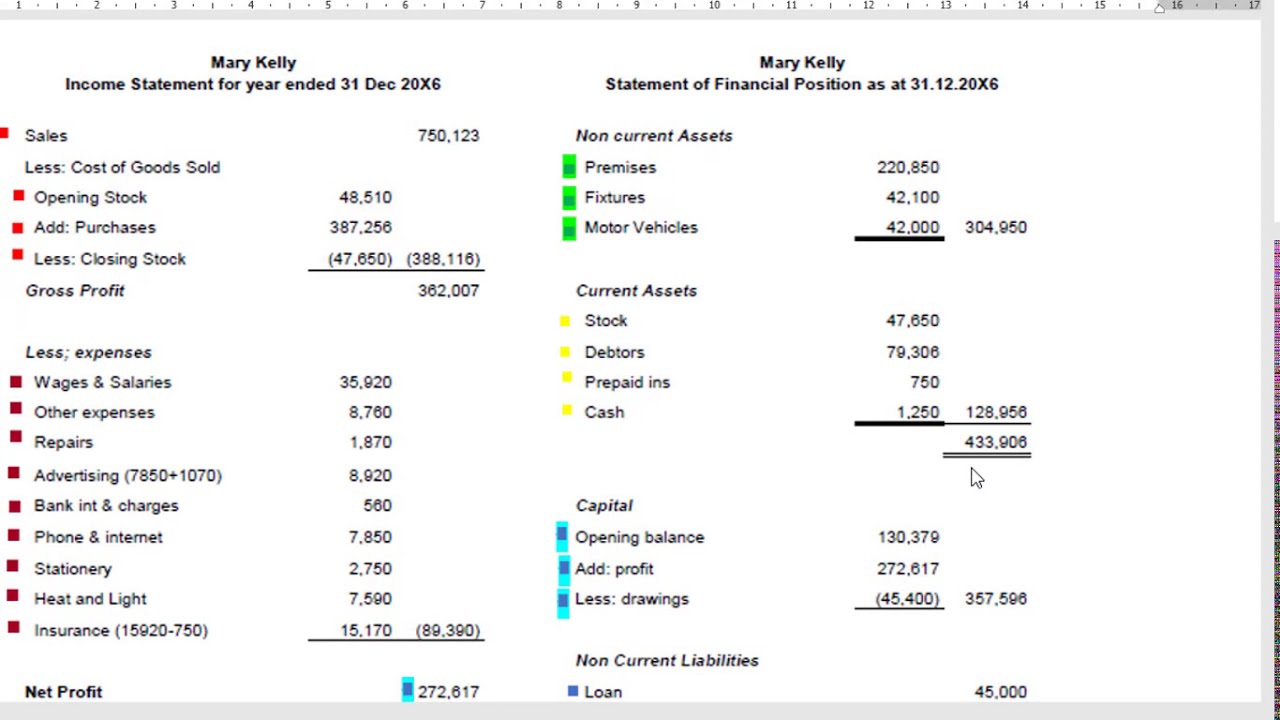Click blue marker beside Loan
This screenshot has height=720, width=1280.
pos(573,691)
